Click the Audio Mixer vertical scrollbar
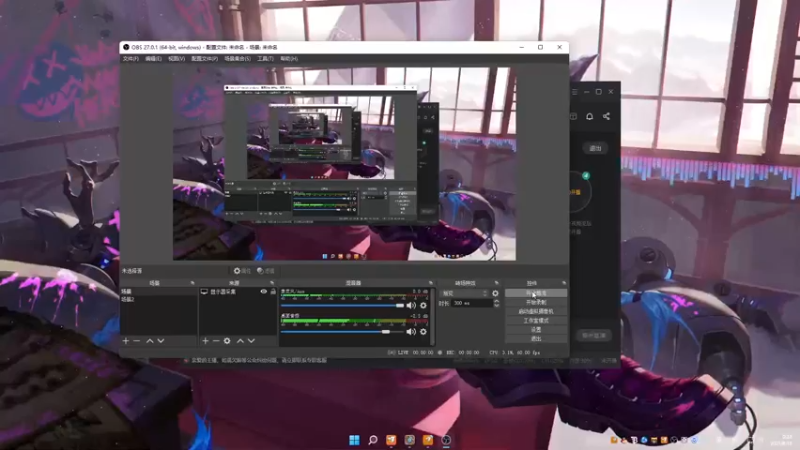Image resolution: width=800 pixels, height=450 pixels. coord(433,316)
